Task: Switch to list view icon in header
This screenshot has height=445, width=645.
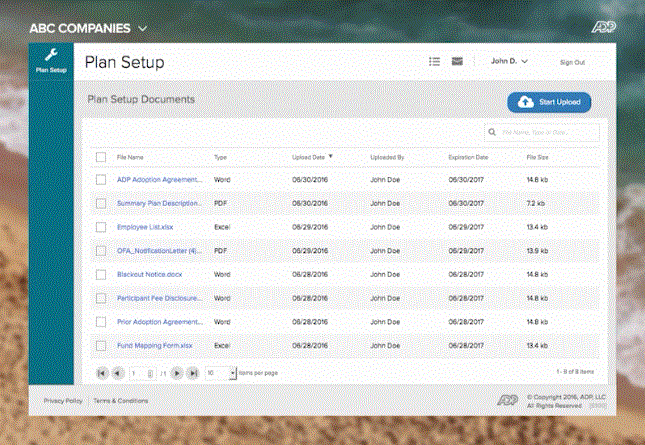Action: point(434,61)
